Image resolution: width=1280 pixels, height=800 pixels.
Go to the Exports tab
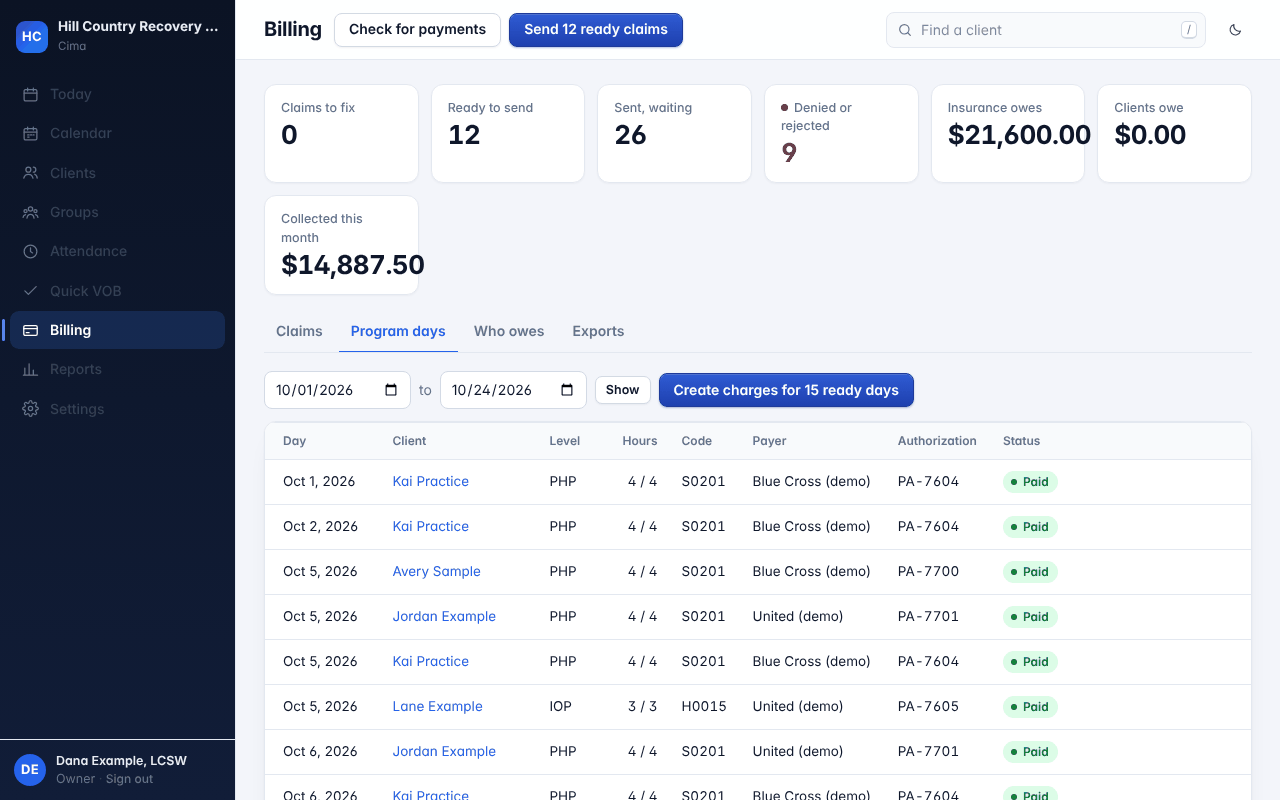click(x=598, y=331)
